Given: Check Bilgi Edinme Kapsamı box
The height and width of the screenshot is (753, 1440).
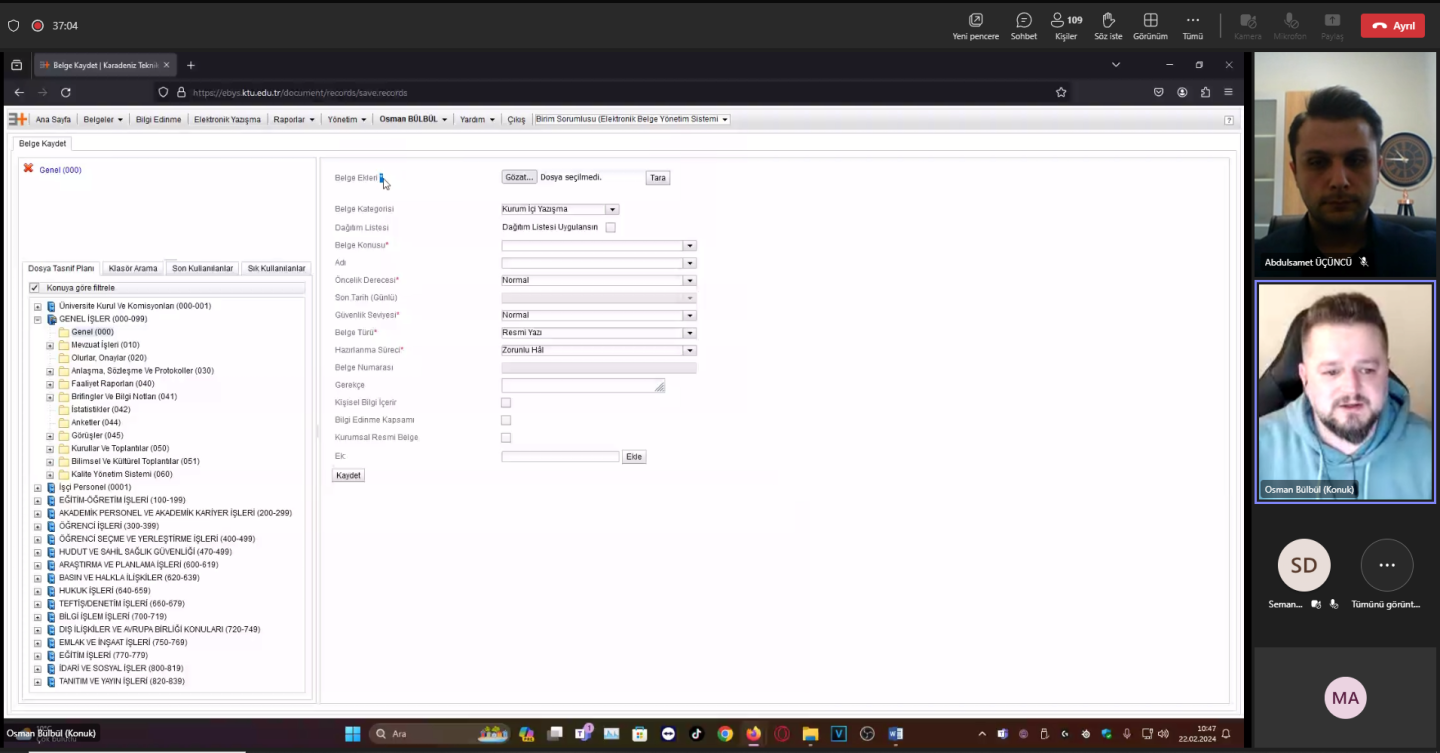Looking at the screenshot, I should coord(506,420).
